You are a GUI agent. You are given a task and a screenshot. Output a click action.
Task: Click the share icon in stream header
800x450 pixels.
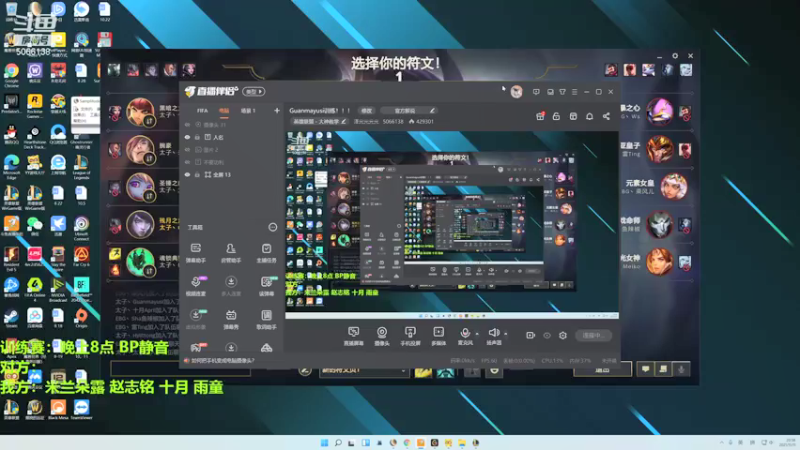coord(606,116)
